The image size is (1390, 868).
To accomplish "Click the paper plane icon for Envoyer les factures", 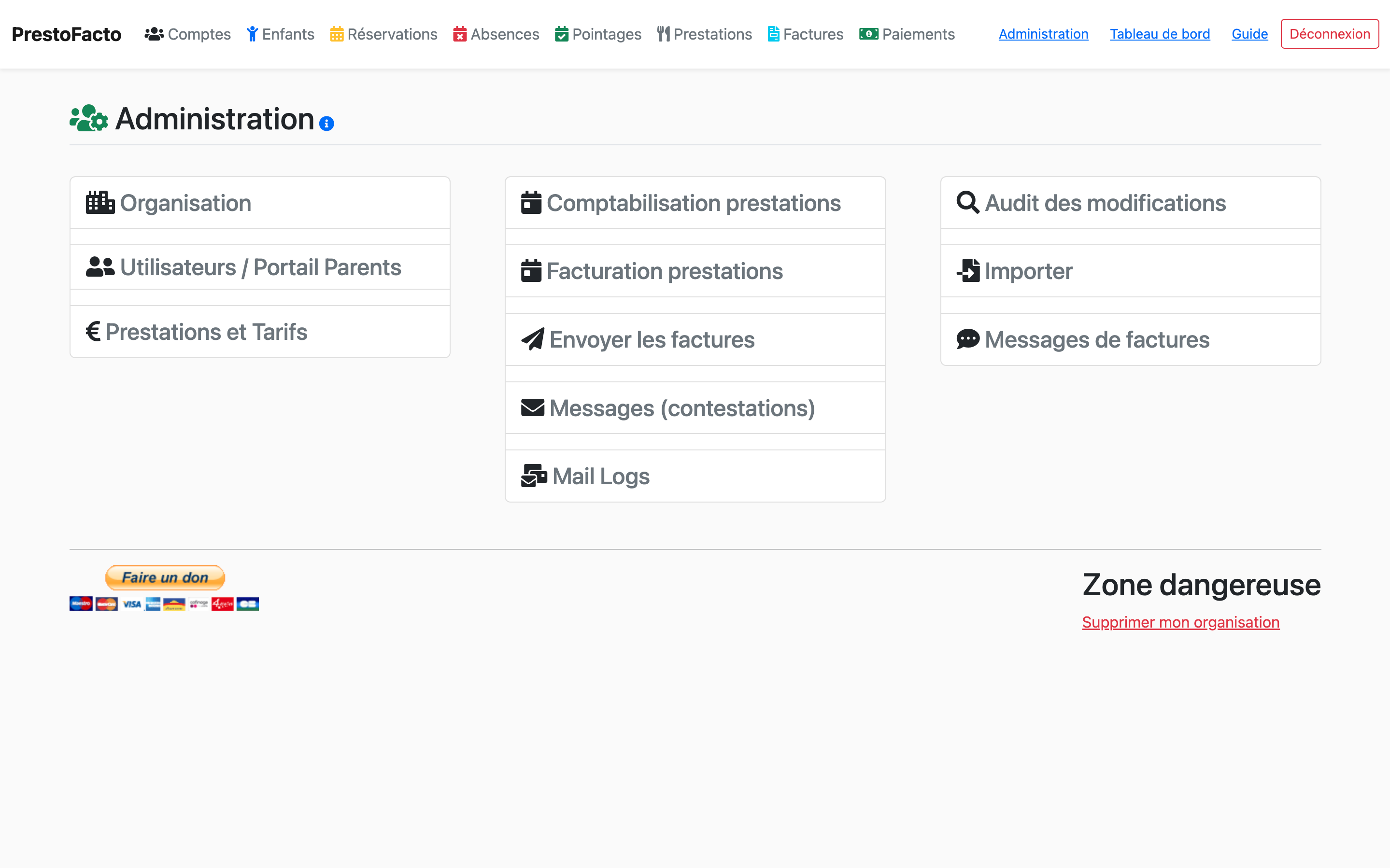I will tap(532, 339).
